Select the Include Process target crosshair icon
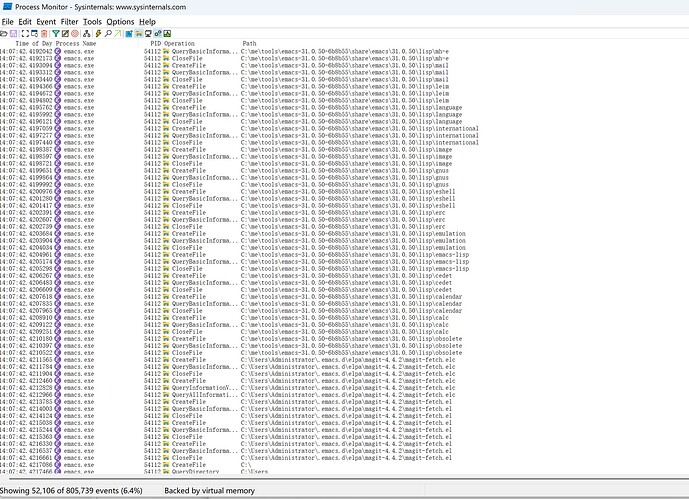The width and height of the screenshot is (689, 499). coord(75,33)
